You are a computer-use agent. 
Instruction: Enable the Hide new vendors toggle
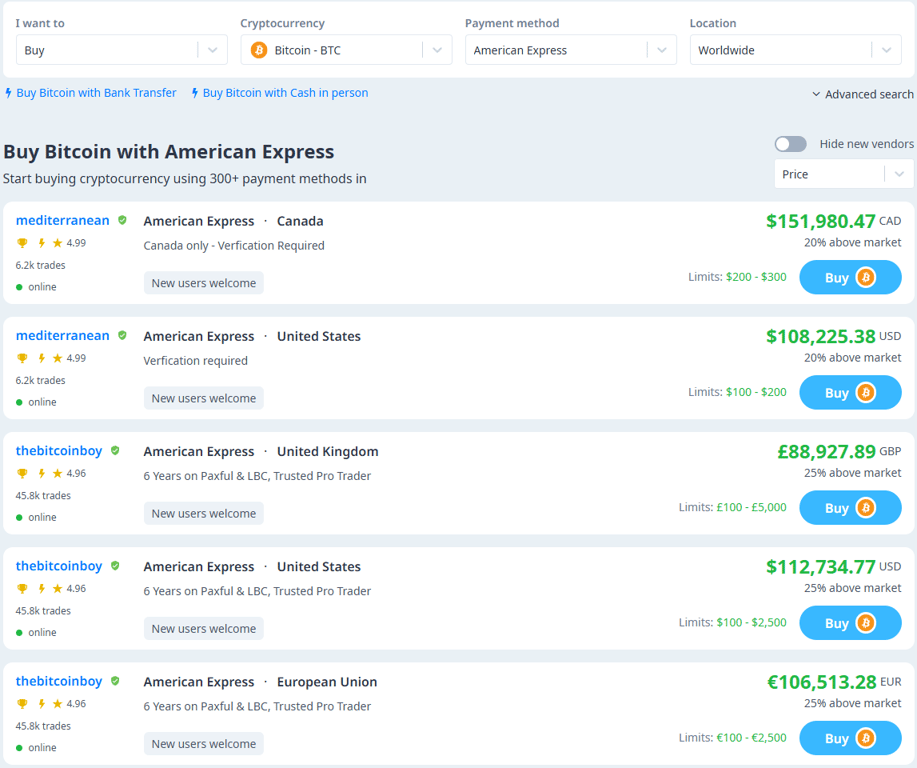[x=790, y=143]
